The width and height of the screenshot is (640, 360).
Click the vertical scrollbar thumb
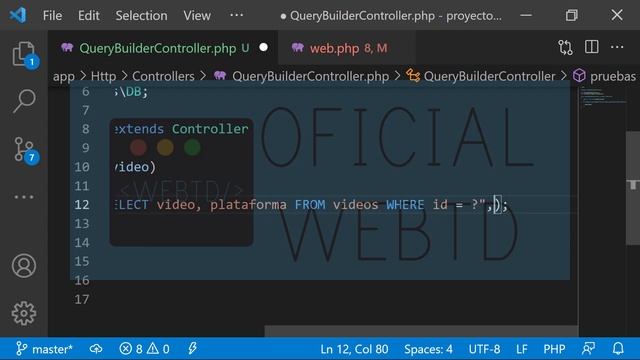click(633, 188)
